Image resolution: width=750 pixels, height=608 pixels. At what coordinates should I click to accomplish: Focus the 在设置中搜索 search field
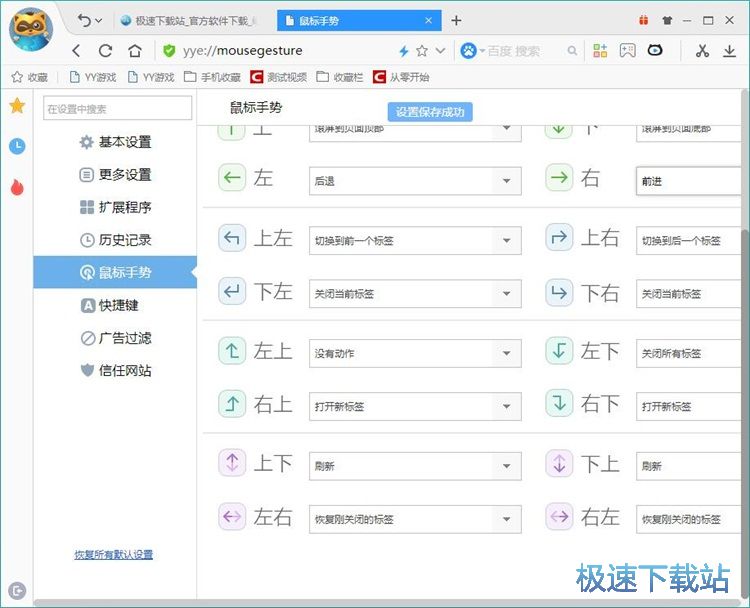click(x=117, y=108)
